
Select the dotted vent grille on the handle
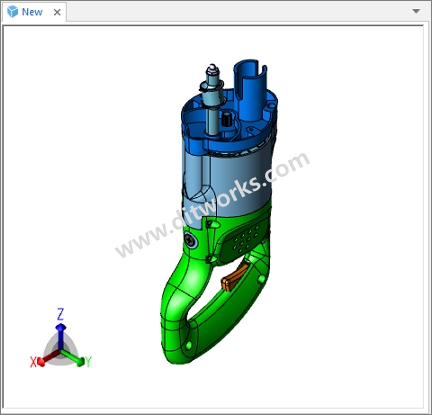[x=244, y=238]
